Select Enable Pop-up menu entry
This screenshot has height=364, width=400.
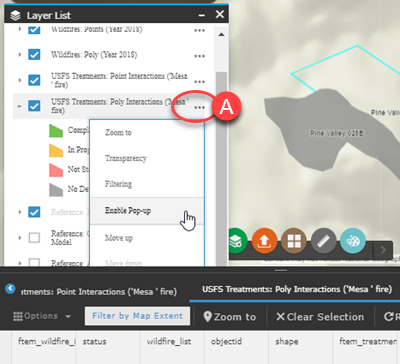coord(147,211)
